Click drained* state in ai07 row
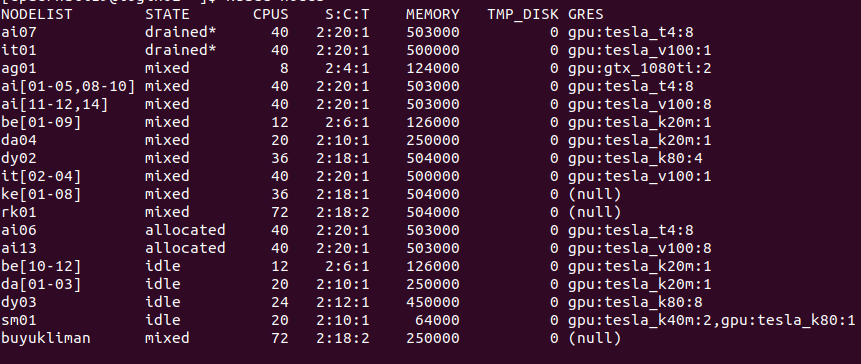This screenshot has height=364, width=861. coord(180,32)
